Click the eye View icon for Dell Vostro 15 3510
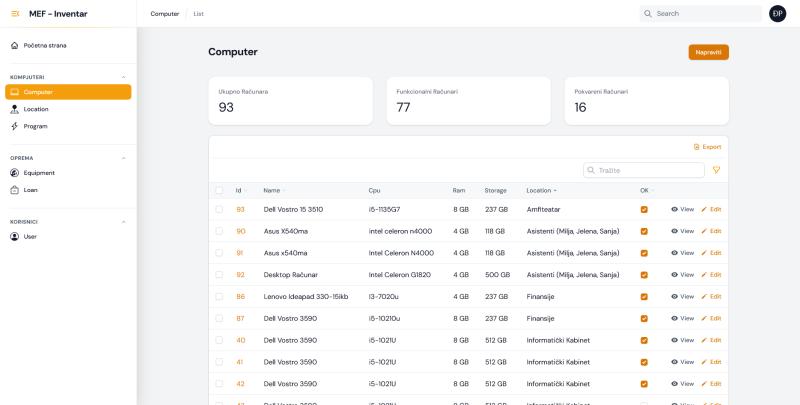Screen dimensions: 800x405 coord(674,209)
